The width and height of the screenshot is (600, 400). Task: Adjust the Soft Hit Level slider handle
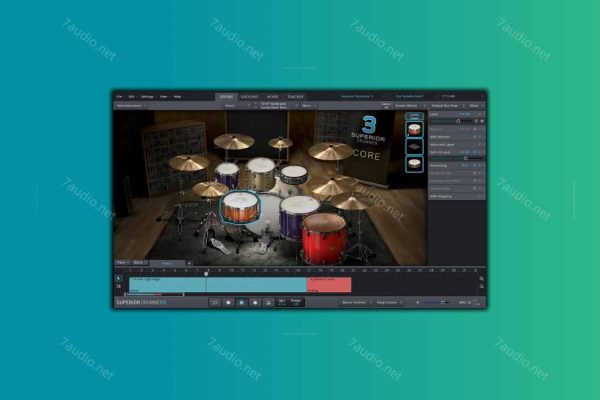coord(465,158)
